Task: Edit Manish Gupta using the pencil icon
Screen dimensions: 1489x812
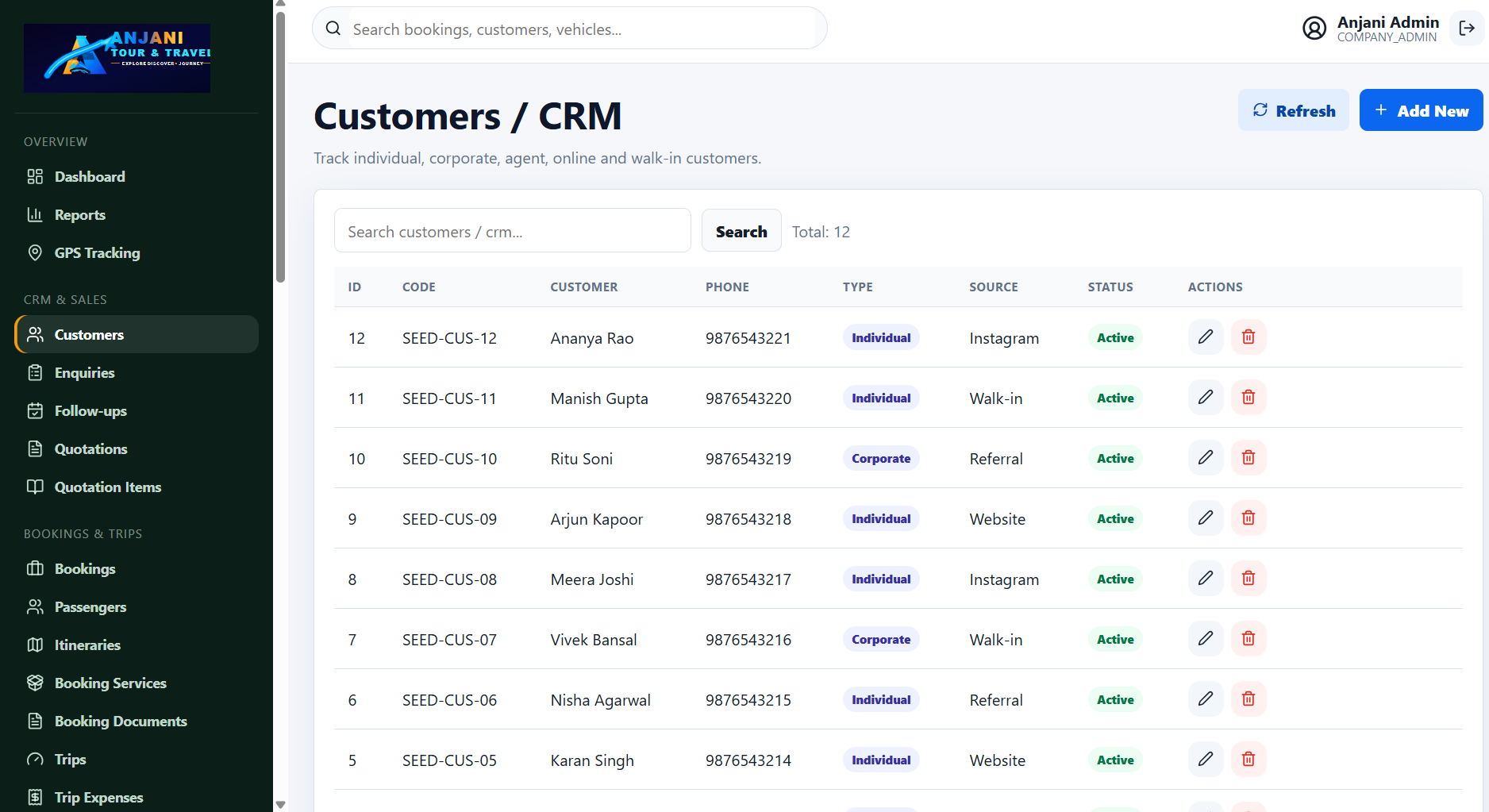Action: tap(1205, 398)
